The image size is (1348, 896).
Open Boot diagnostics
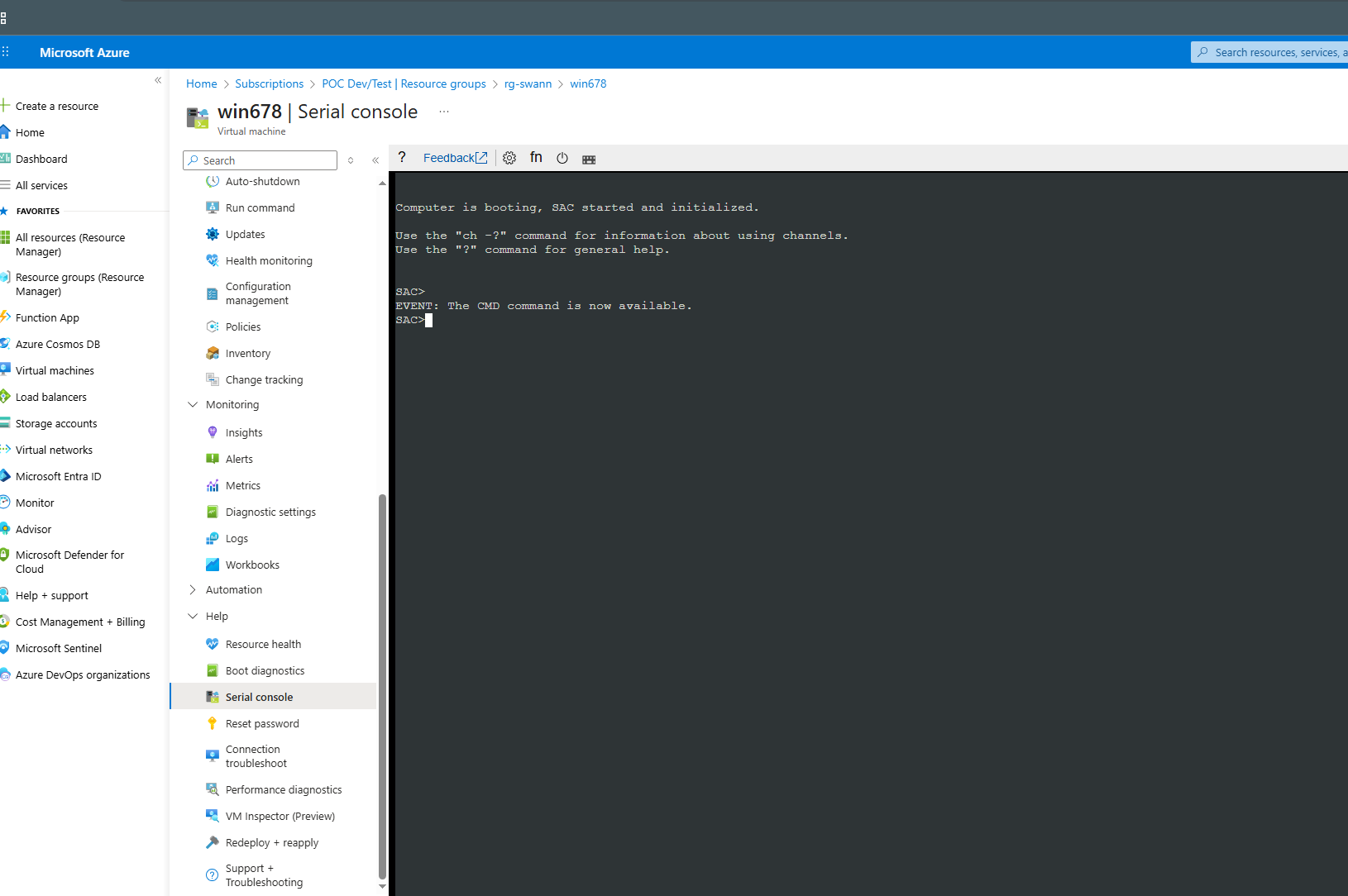(264, 670)
